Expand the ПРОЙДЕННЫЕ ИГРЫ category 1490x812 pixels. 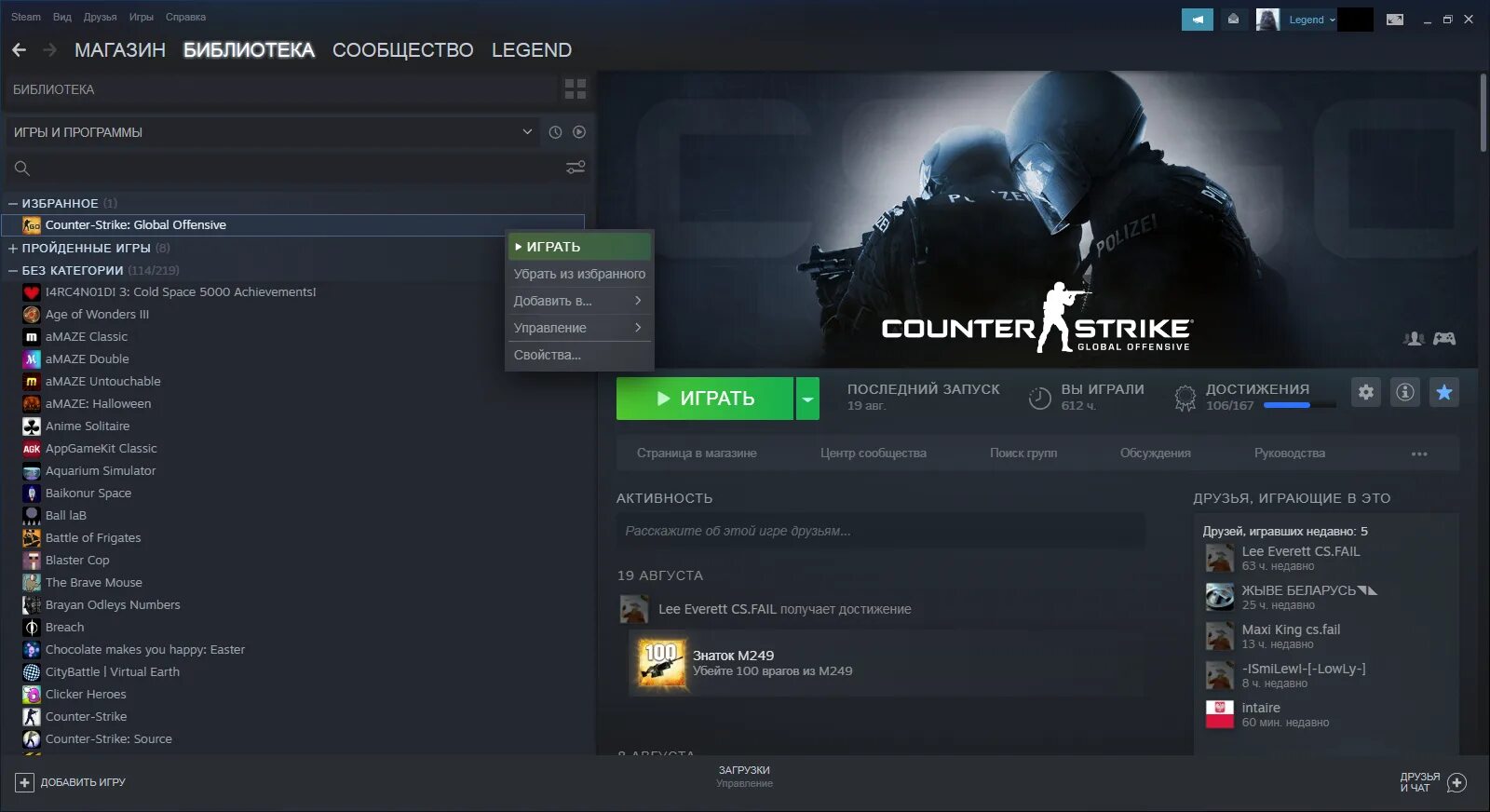pos(13,248)
